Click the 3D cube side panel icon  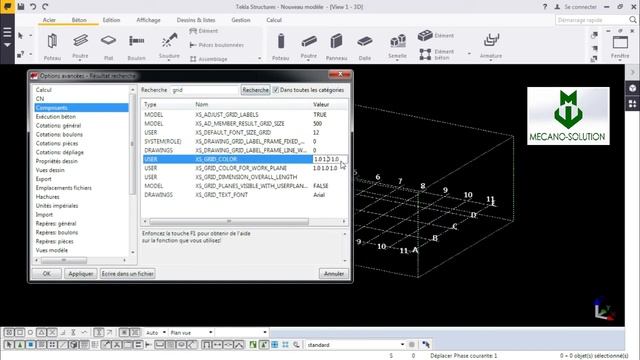[x=633, y=88]
